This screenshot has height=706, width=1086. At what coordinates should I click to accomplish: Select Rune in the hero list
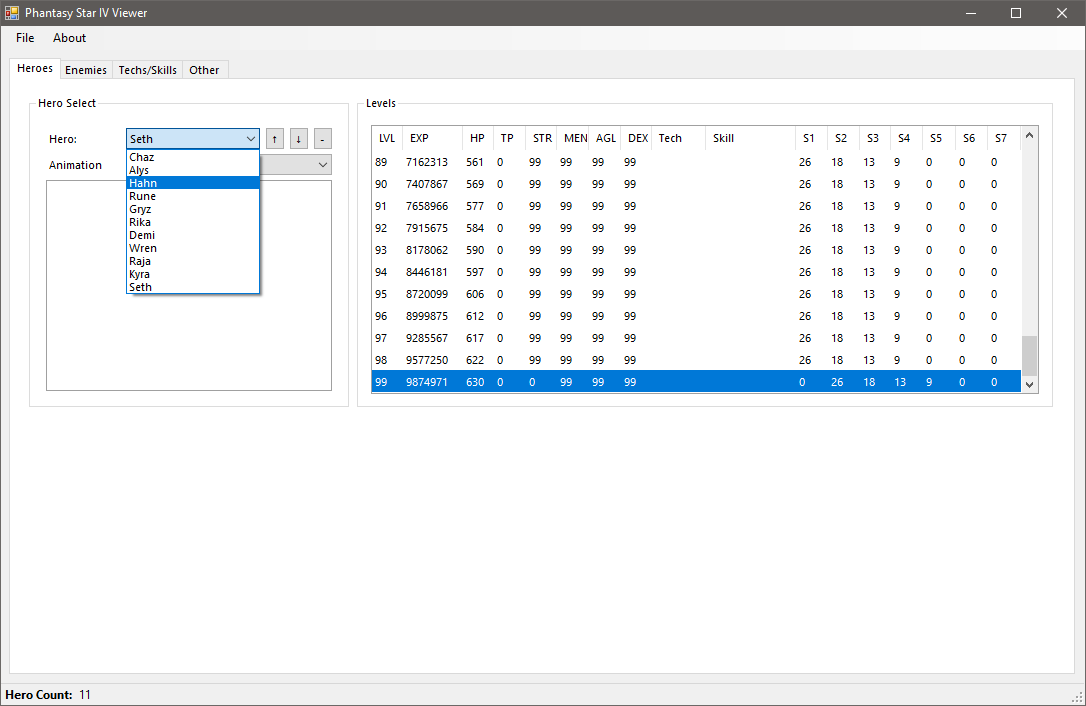[193, 196]
